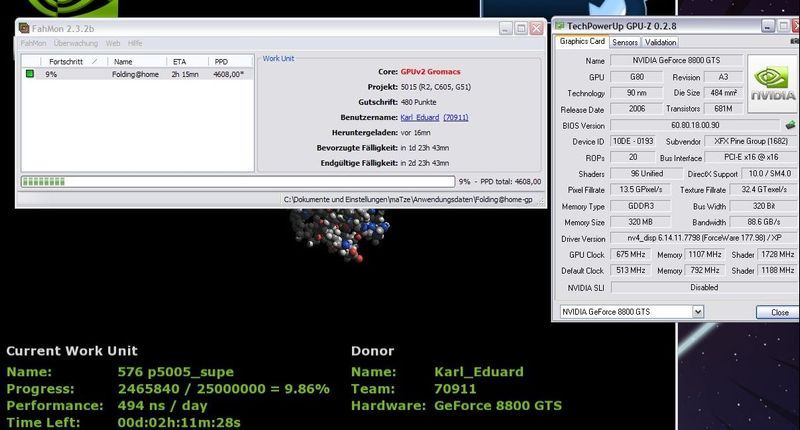Open the Hilfe menu in FahMon
Image resolution: width=800 pixels, height=430 pixels.
[135, 43]
